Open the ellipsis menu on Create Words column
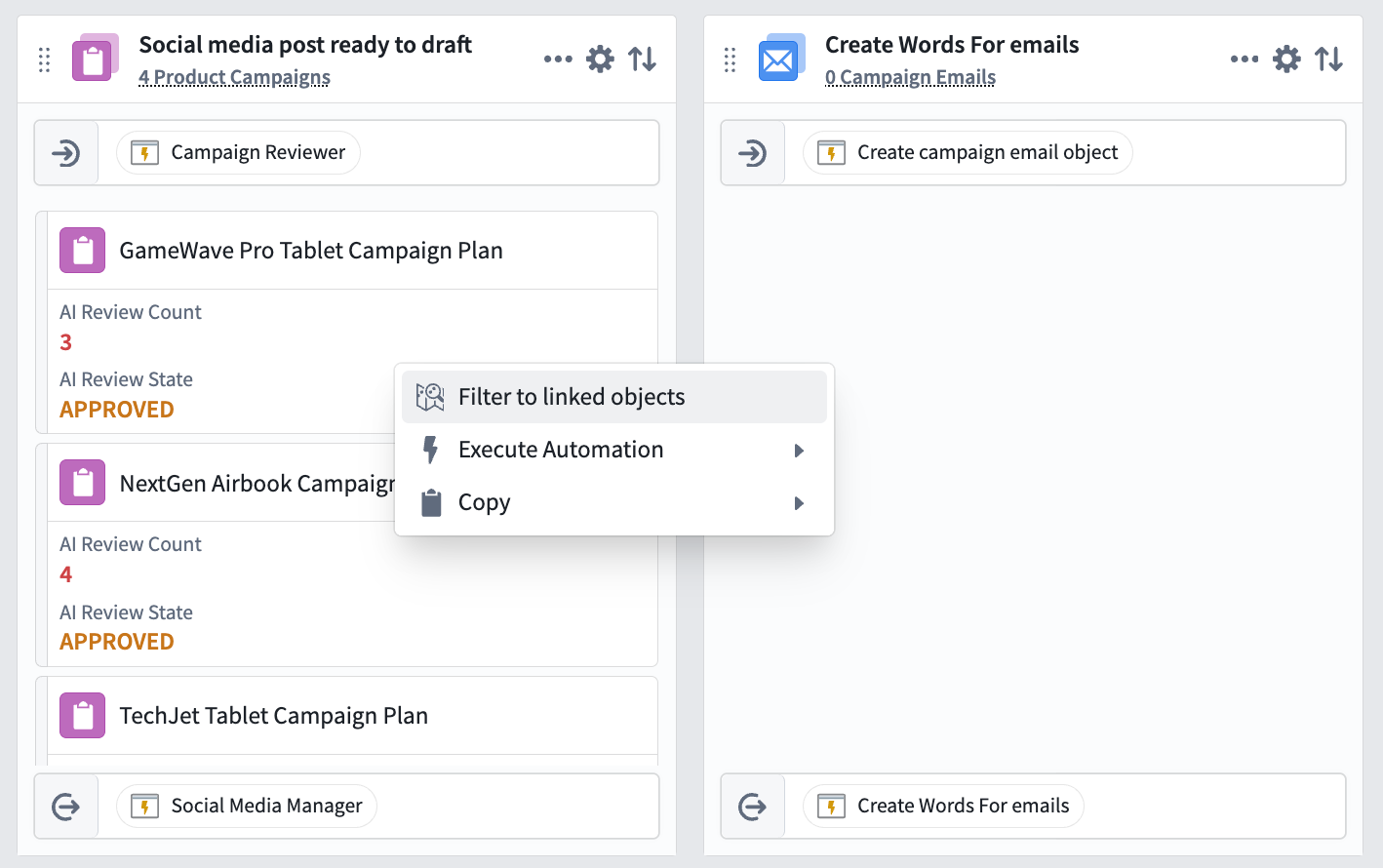The image size is (1383, 868). point(1245,59)
